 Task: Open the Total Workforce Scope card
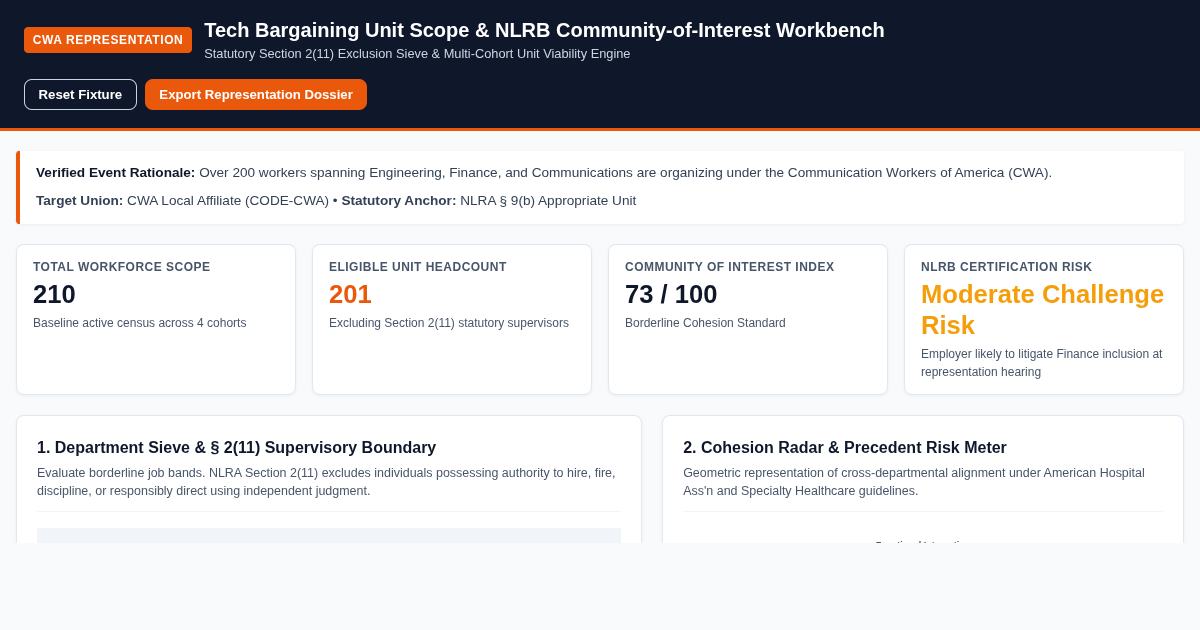pos(156,319)
